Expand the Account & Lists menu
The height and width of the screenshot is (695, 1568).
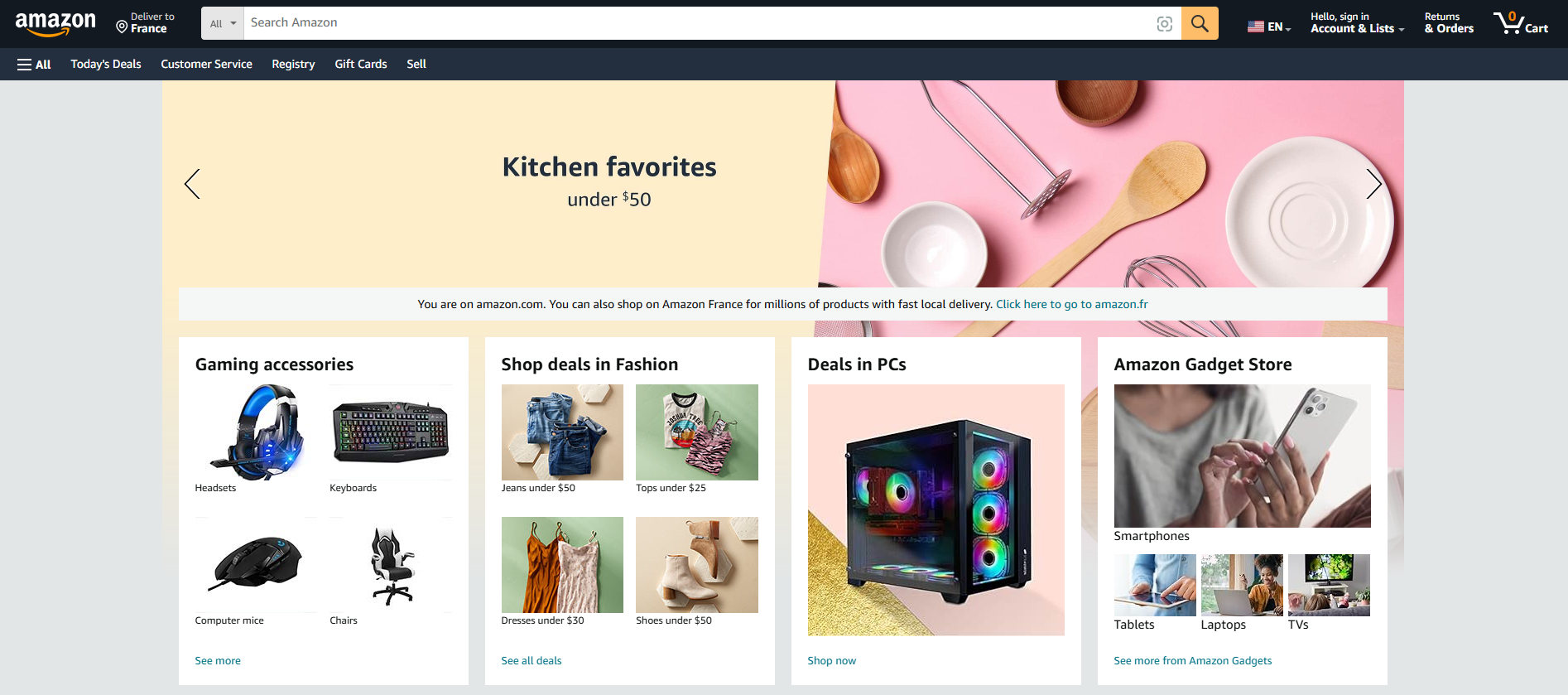click(x=1357, y=23)
